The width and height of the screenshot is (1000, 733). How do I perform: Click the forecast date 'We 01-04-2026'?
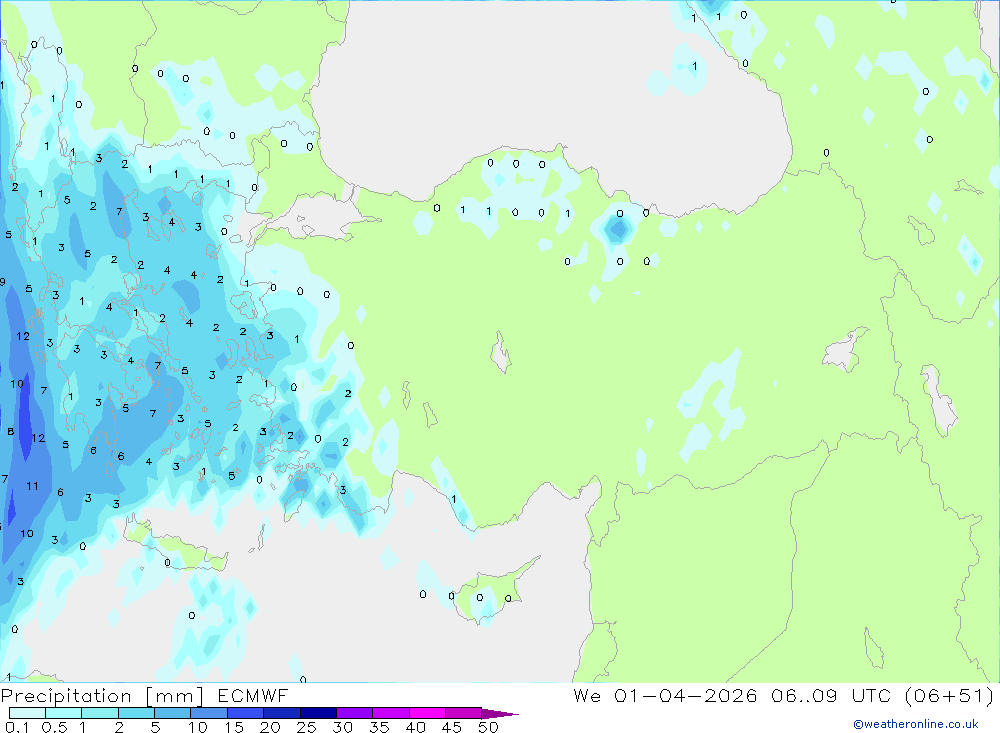click(x=665, y=695)
